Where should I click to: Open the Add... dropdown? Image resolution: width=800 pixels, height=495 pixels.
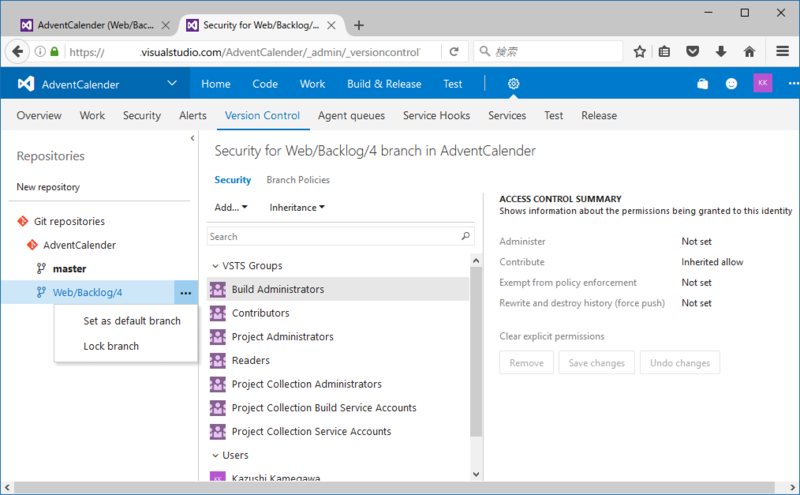coord(231,208)
